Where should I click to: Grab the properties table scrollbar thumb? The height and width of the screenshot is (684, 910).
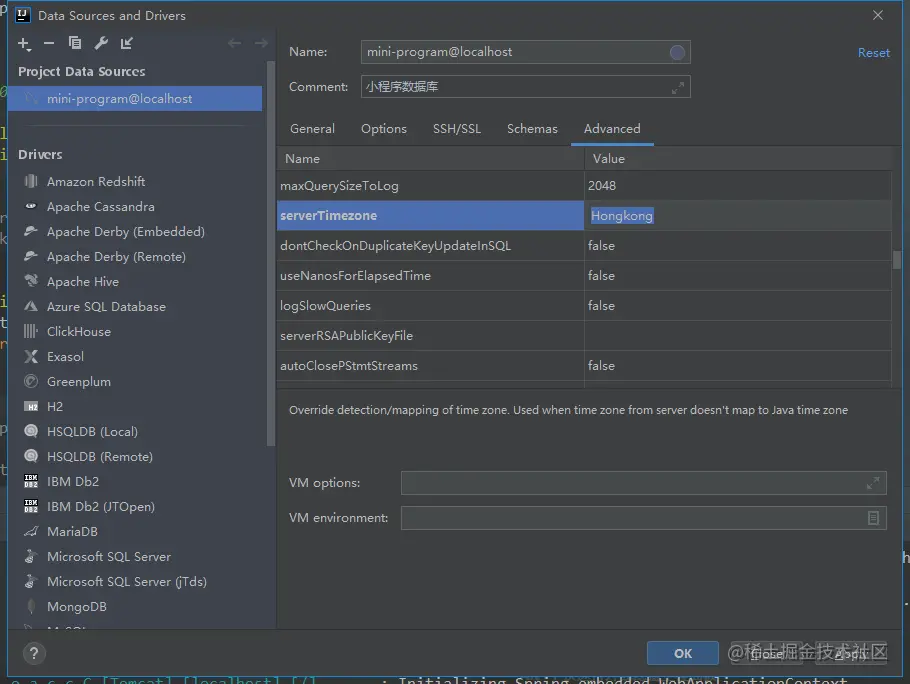(897, 259)
